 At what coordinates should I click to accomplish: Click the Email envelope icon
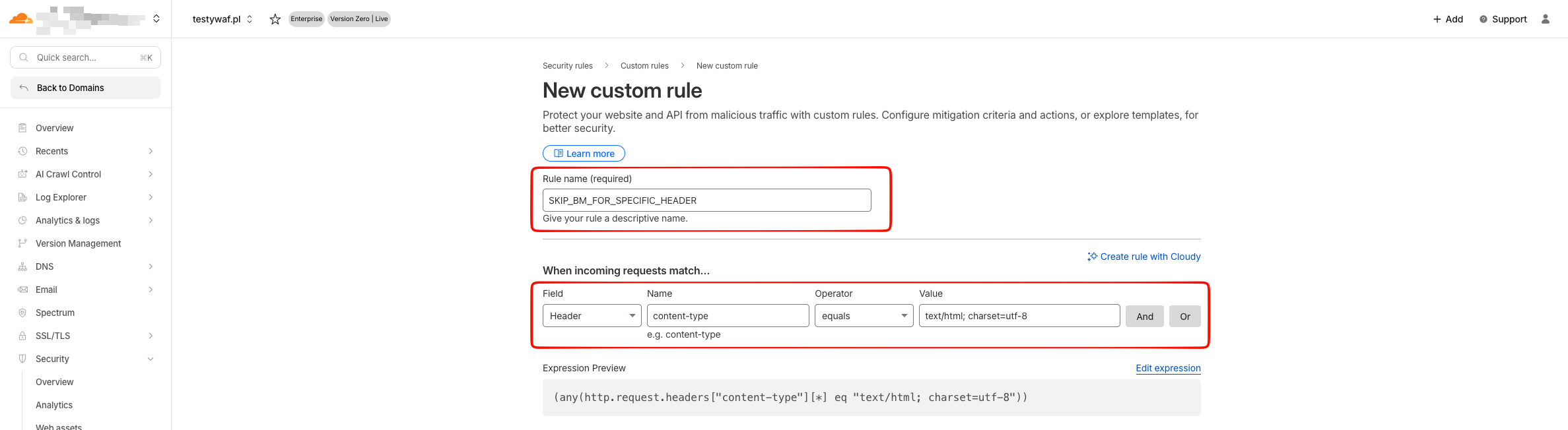(x=22, y=290)
